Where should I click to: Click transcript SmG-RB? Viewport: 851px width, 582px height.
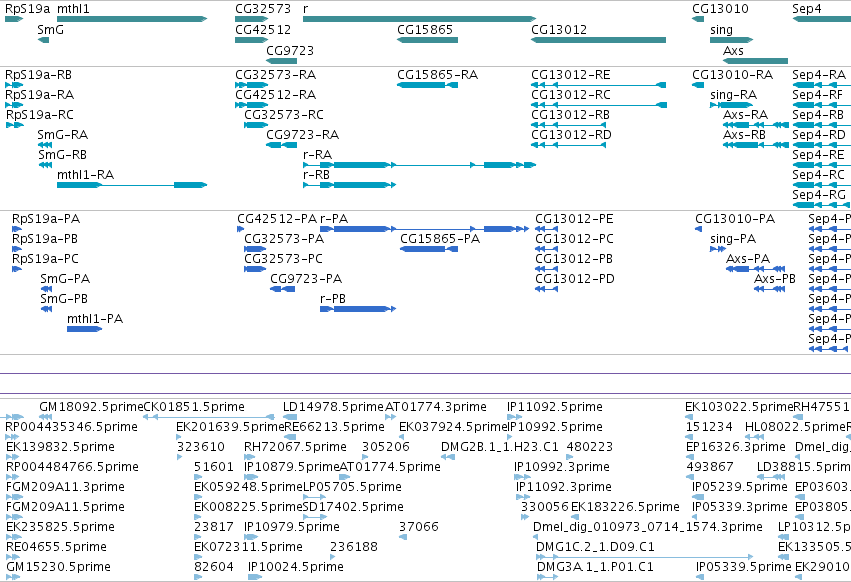tap(62, 155)
